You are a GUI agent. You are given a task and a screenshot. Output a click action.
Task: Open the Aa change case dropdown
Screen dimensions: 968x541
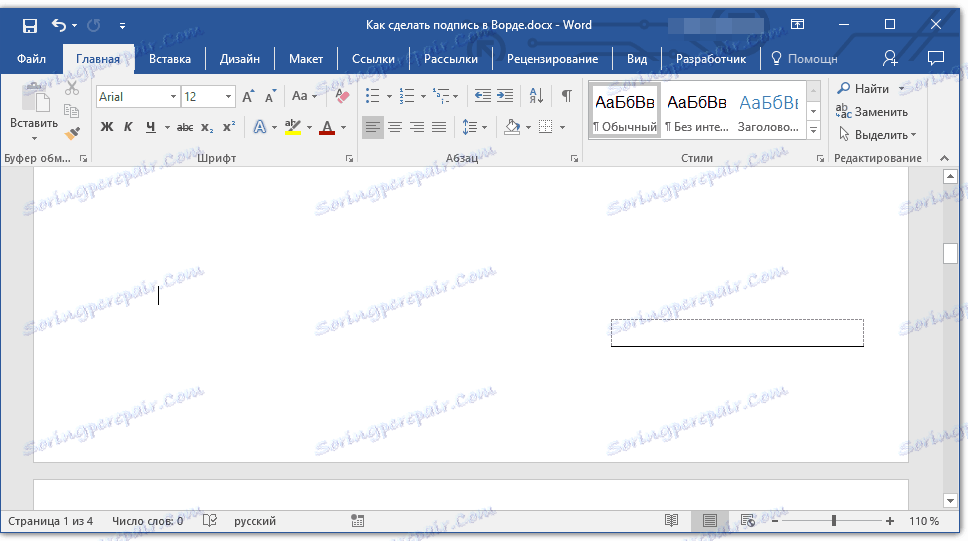coord(304,96)
